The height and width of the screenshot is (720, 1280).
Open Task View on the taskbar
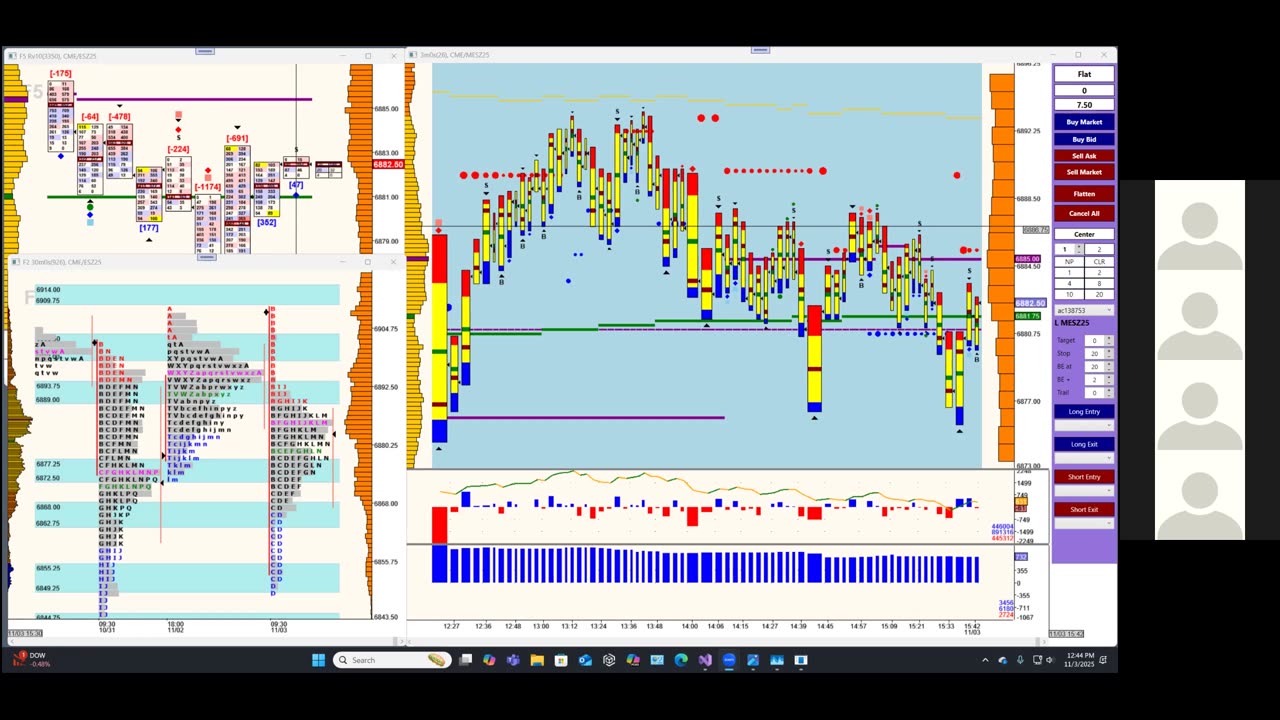[465, 660]
